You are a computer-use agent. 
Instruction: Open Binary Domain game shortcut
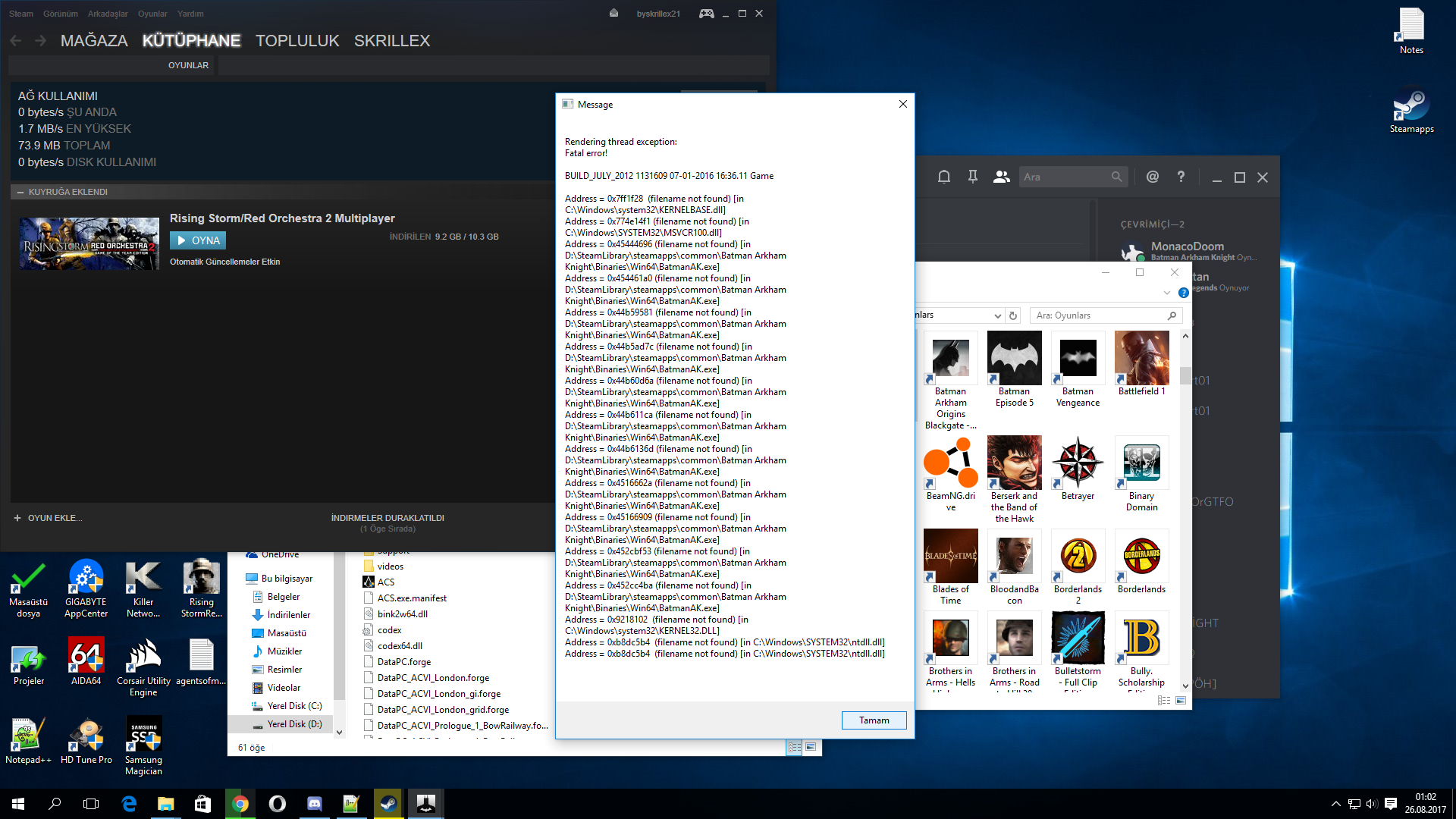click(1142, 475)
